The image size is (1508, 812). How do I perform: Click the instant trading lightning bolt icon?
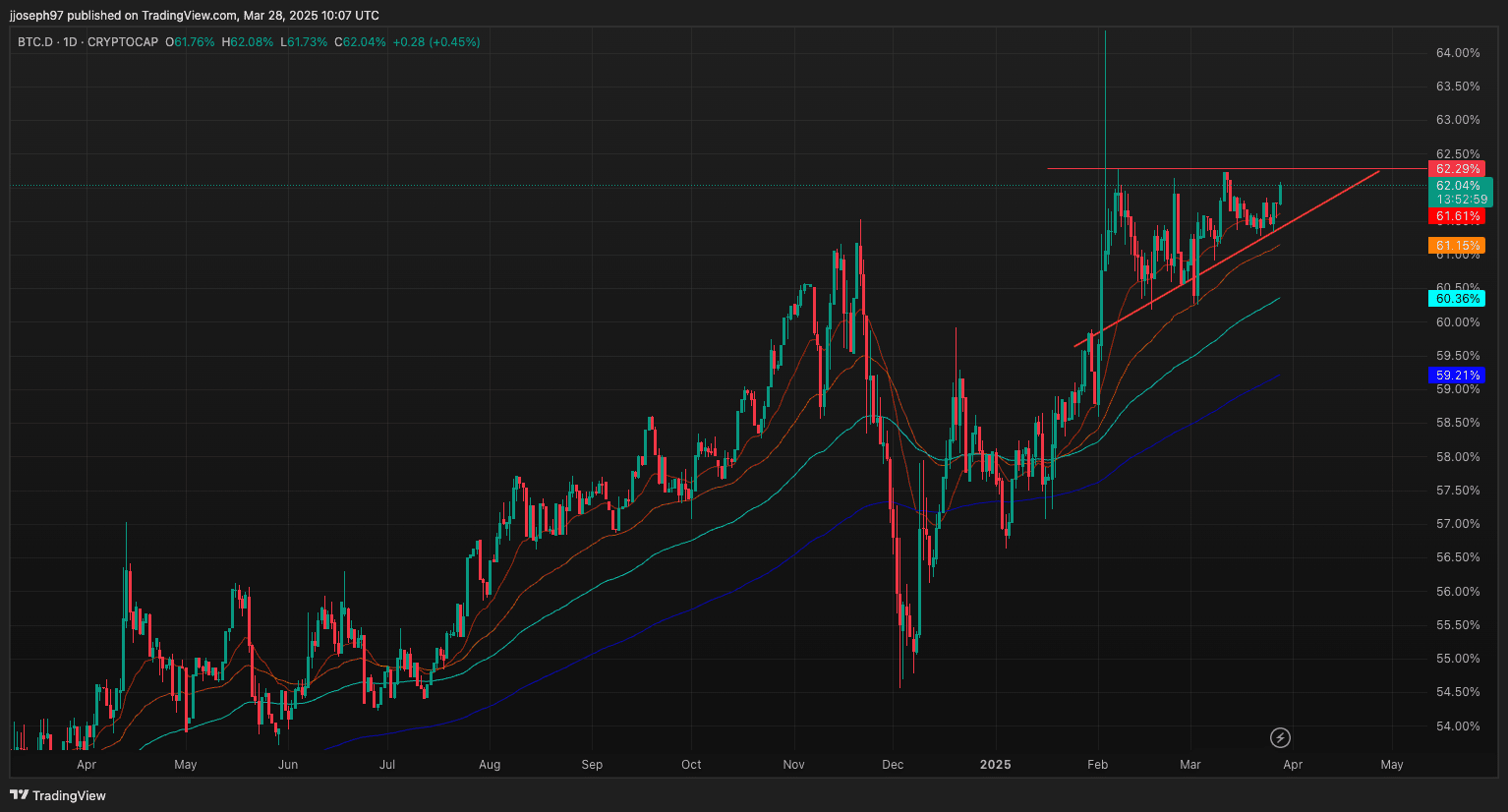point(1280,738)
